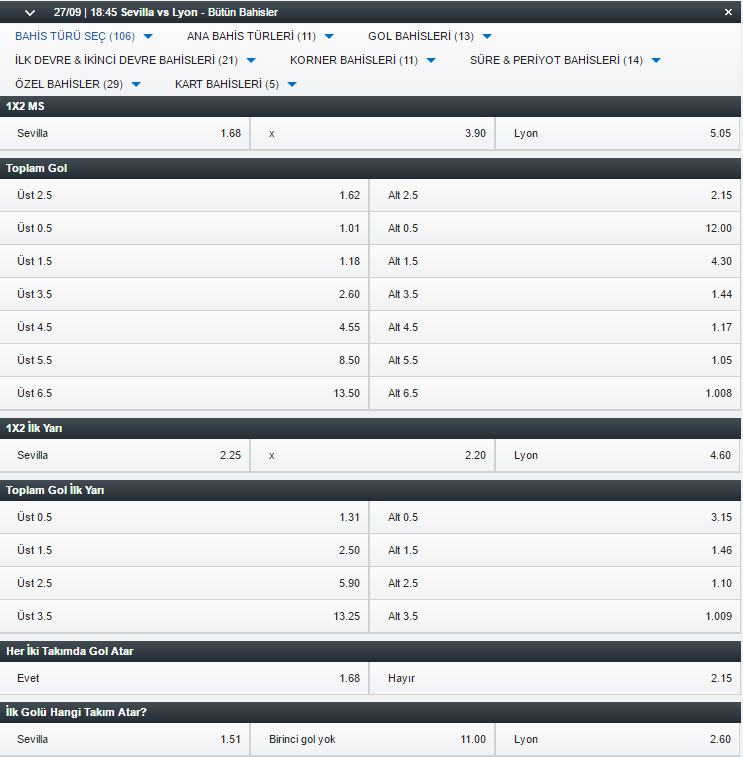743x757 pixels.
Task: Select first half Üst 1.5 at 2.50
Action: pyautogui.click(x=184, y=550)
